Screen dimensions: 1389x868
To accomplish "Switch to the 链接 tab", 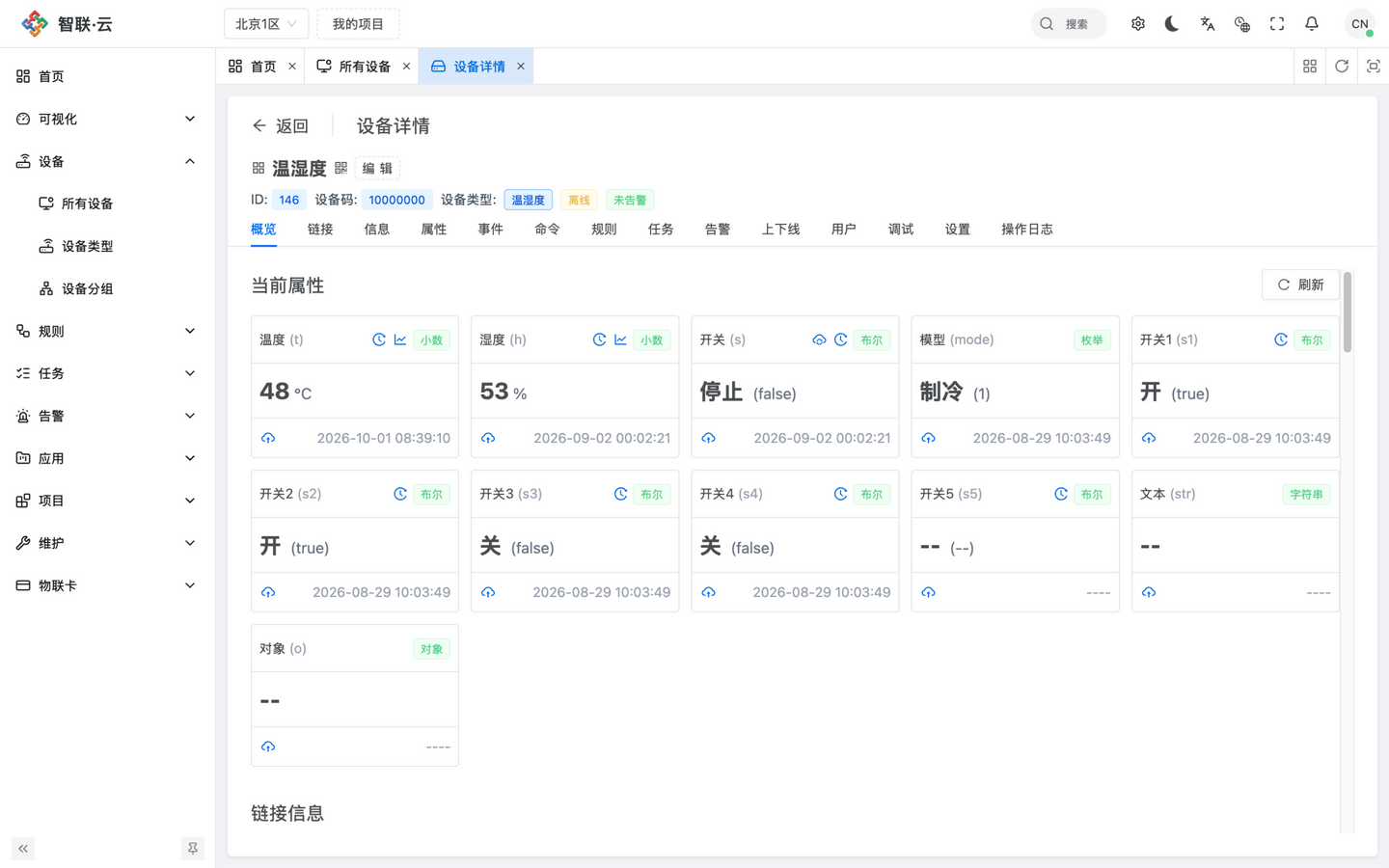I will (x=320, y=230).
